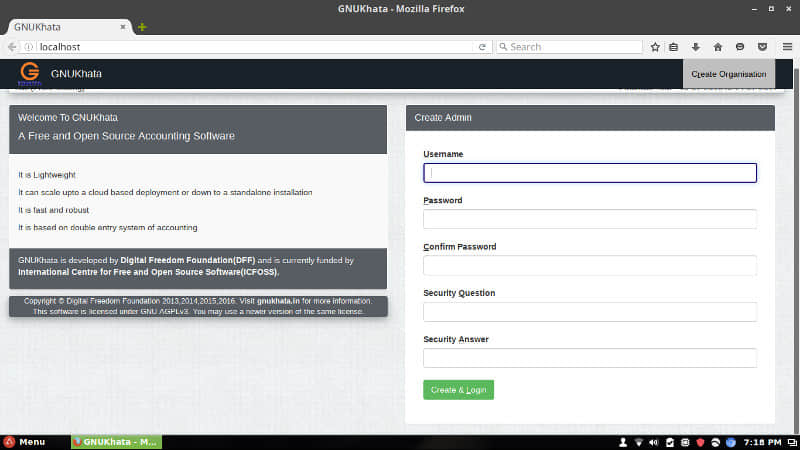Open the system Menu in taskbar

tap(24, 442)
